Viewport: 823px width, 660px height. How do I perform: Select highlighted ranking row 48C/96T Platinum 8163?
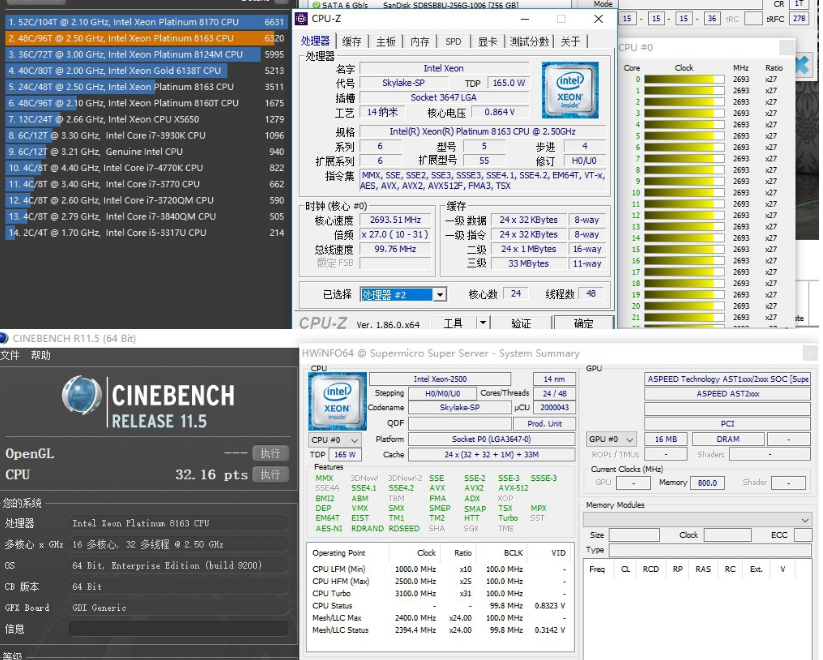pos(145,38)
